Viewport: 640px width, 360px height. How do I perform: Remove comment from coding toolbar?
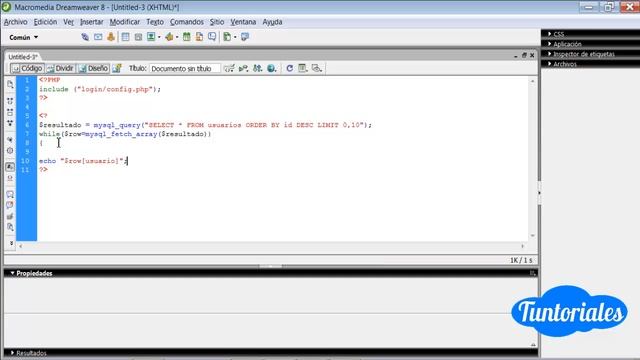pyautogui.click(x=10, y=205)
